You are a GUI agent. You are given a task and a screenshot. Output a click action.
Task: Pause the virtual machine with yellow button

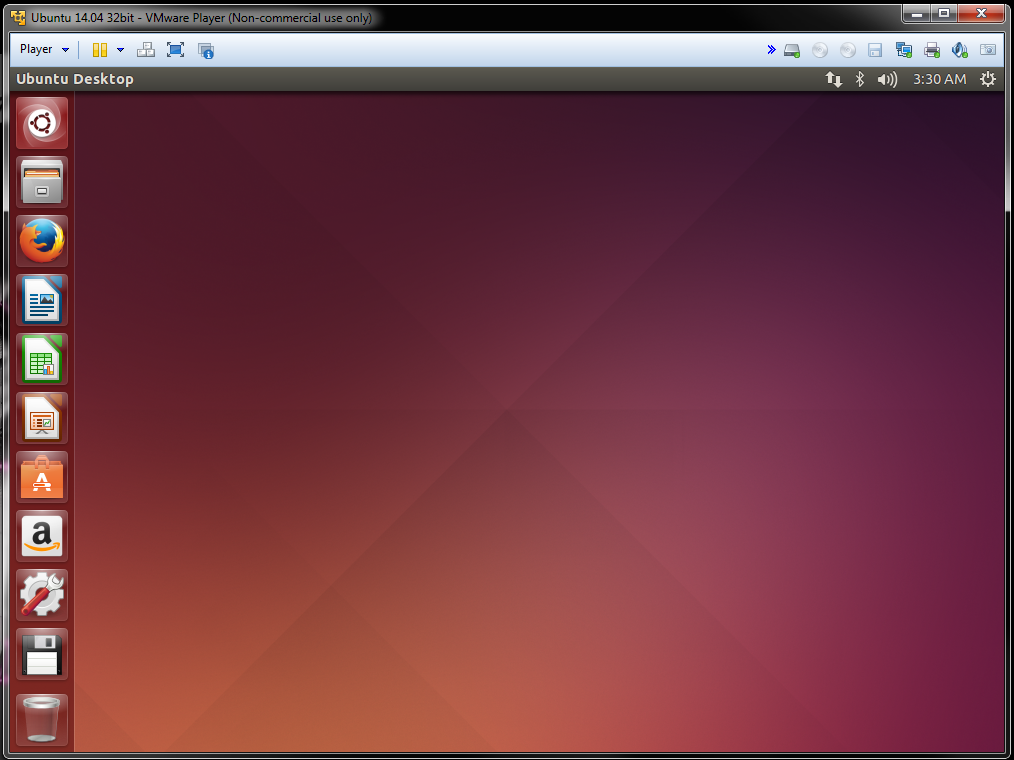tap(100, 50)
